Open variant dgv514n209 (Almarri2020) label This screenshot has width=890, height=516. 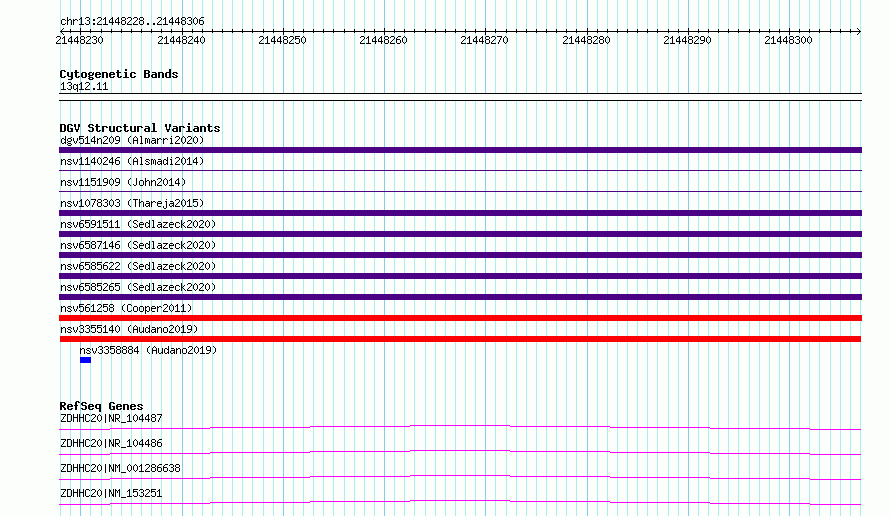click(x=132, y=140)
